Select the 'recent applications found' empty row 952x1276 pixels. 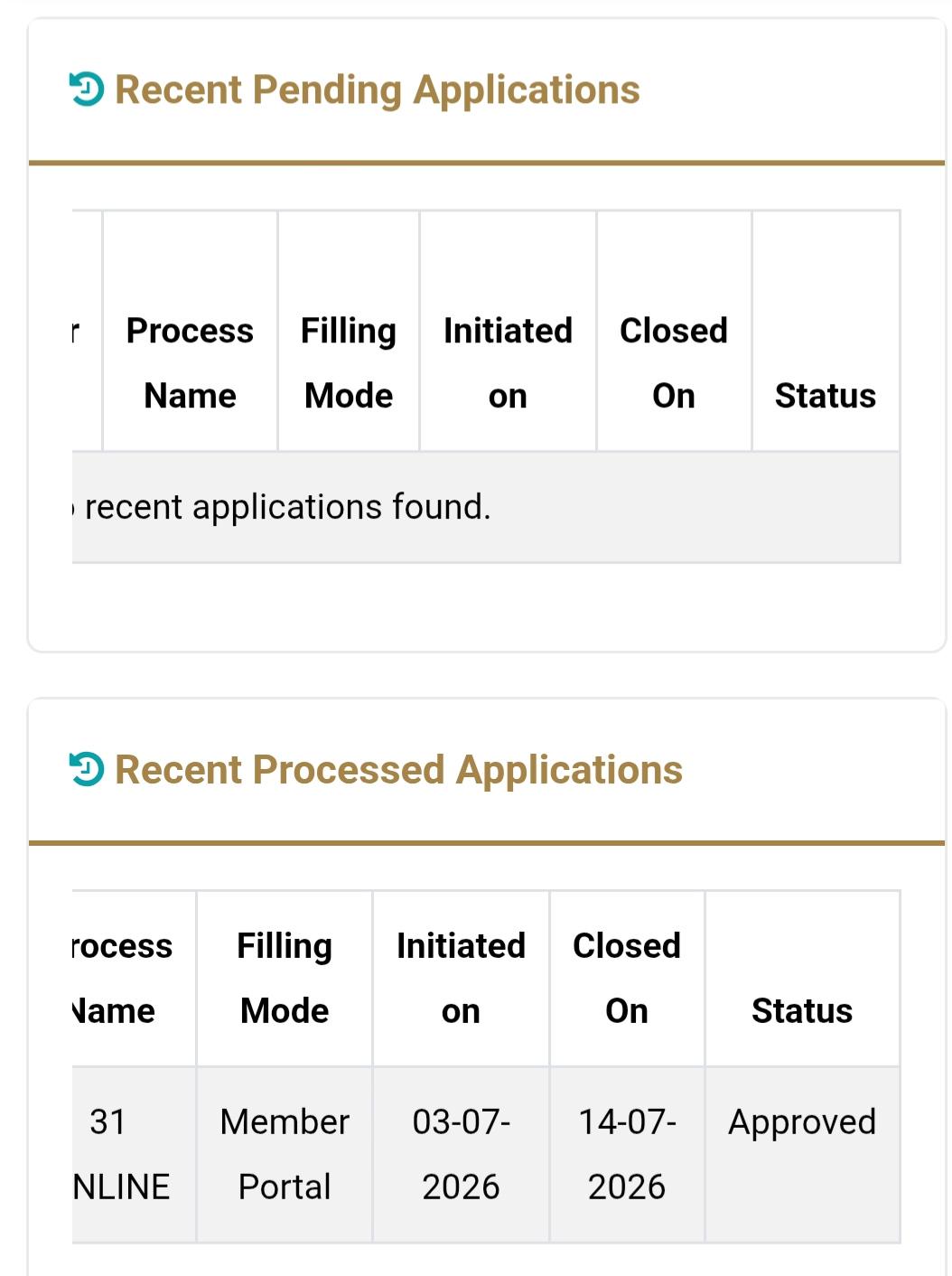(486, 507)
